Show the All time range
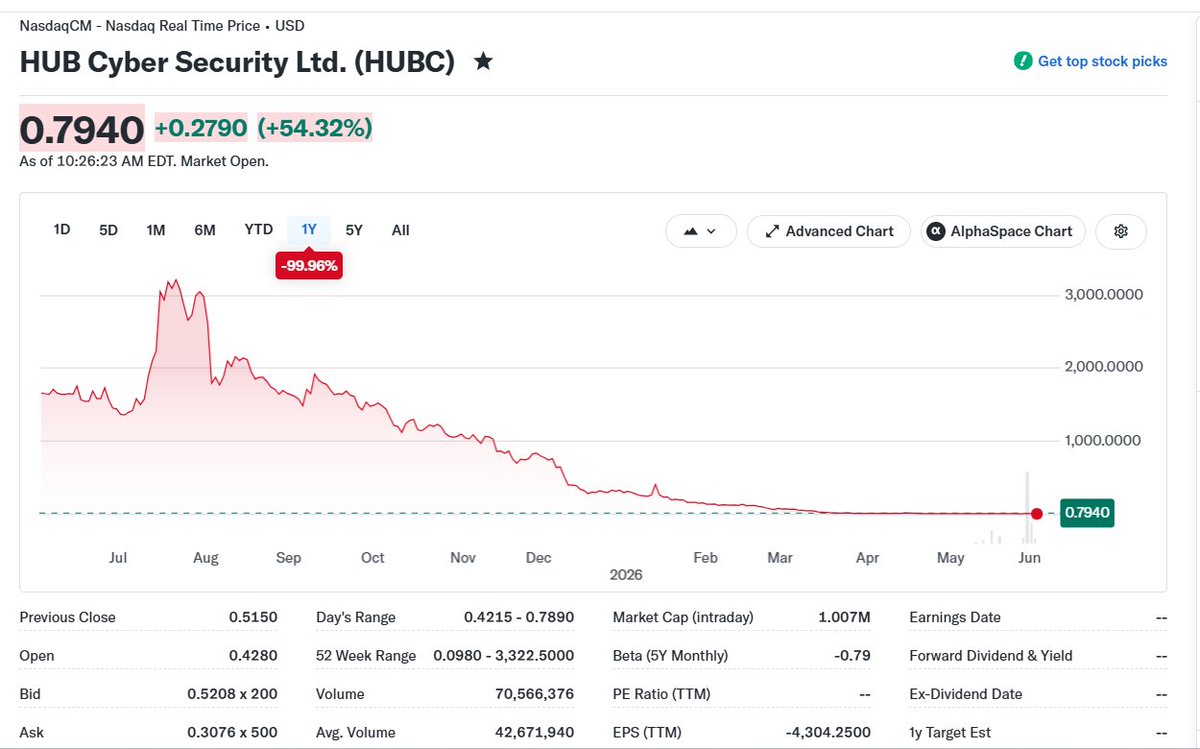The width and height of the screenshot is (1200, 749). pyautogui.click(x=401, y=230)
